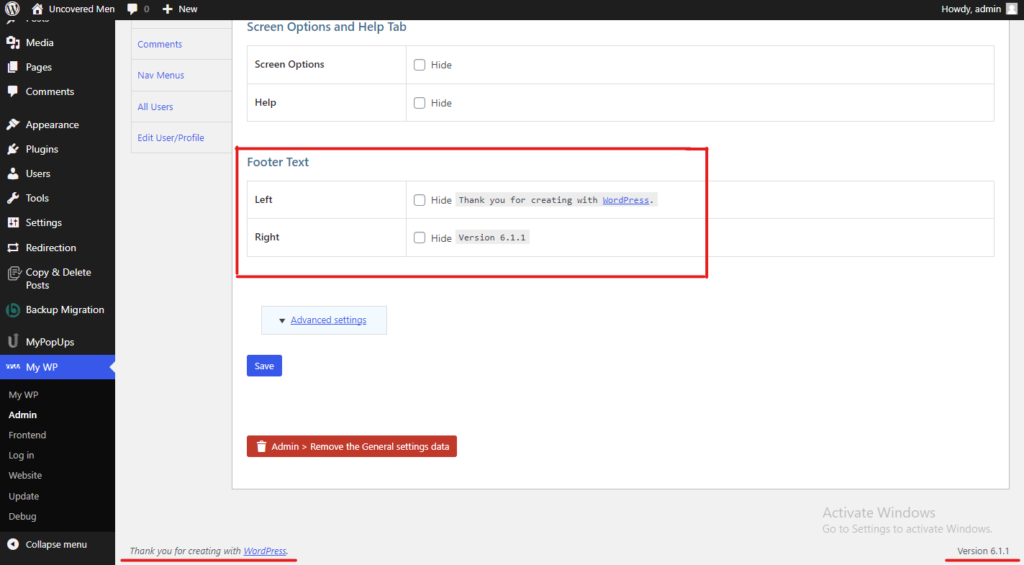
Task: Click WordPress link in Left footer row
Action: pyautogui.click(x=625, y=200)
